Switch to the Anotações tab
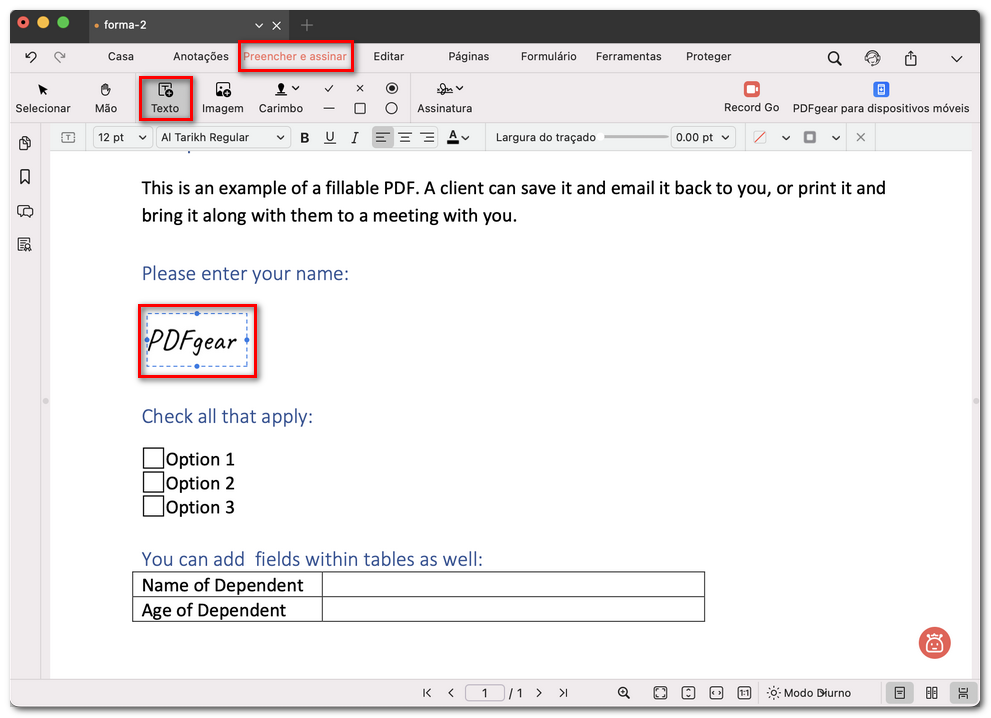991x718 pixels. tap(201, 57)
